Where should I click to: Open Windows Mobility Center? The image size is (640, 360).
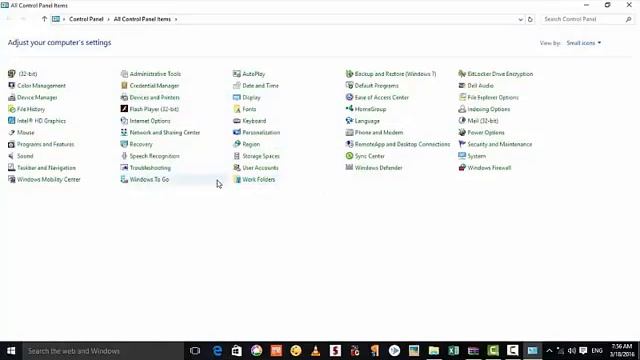click(x=49, y=180)
